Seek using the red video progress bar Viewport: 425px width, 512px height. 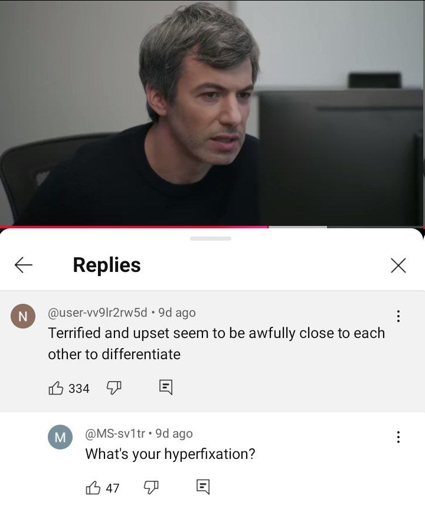(x=212, y=227)
